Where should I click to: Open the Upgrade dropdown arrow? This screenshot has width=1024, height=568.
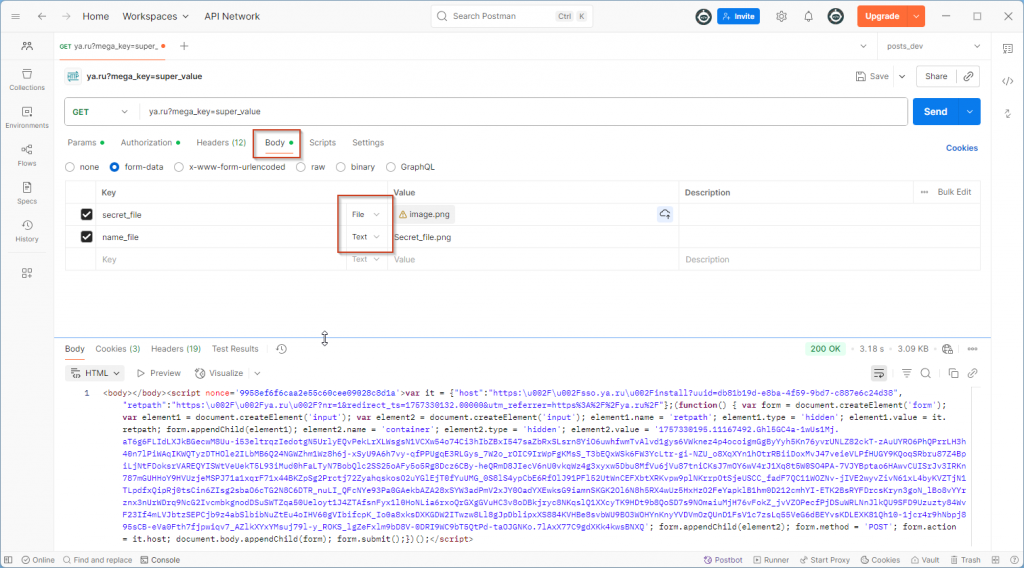pyautogui.click(x=917, y=16)
